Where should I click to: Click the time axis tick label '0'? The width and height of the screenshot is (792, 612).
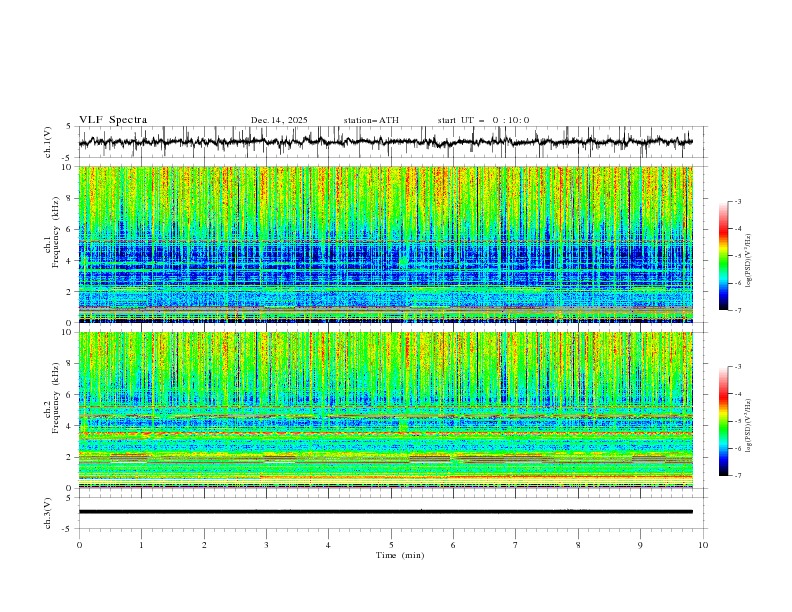(79, 545)
